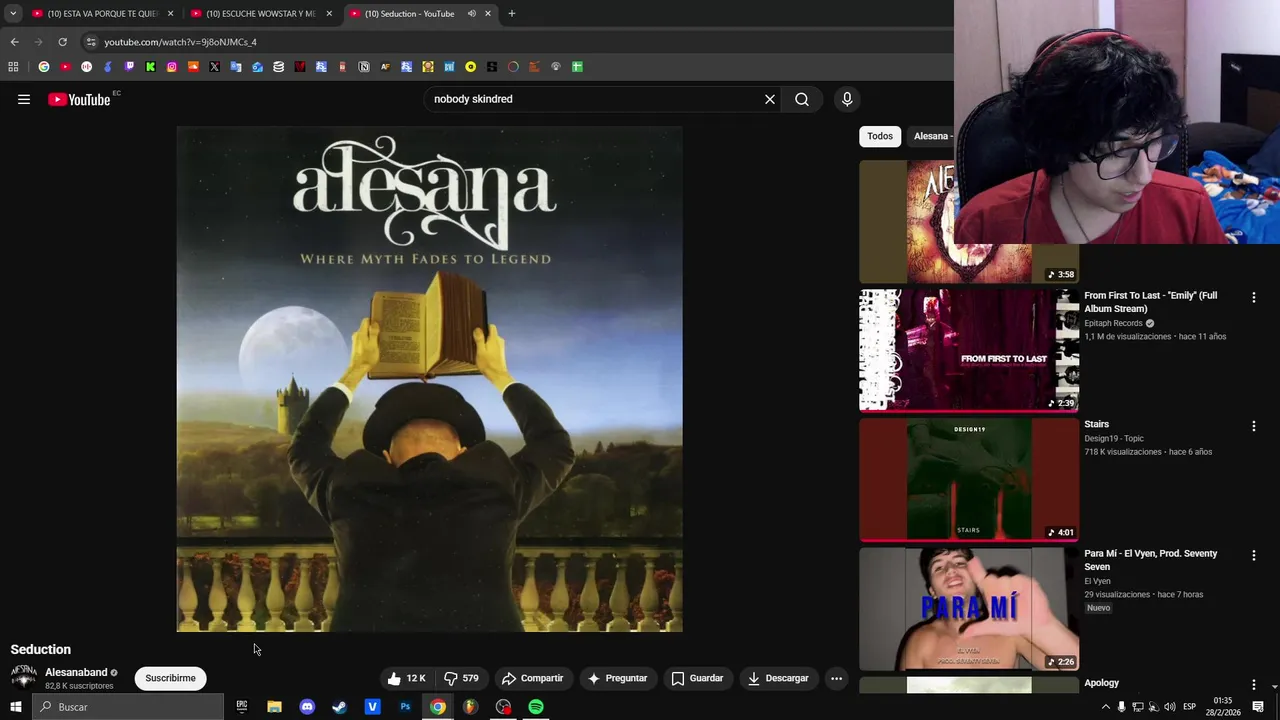Open Windows Start menu
This screenshot has width=1280, height=720.
(x=16, y=707)
